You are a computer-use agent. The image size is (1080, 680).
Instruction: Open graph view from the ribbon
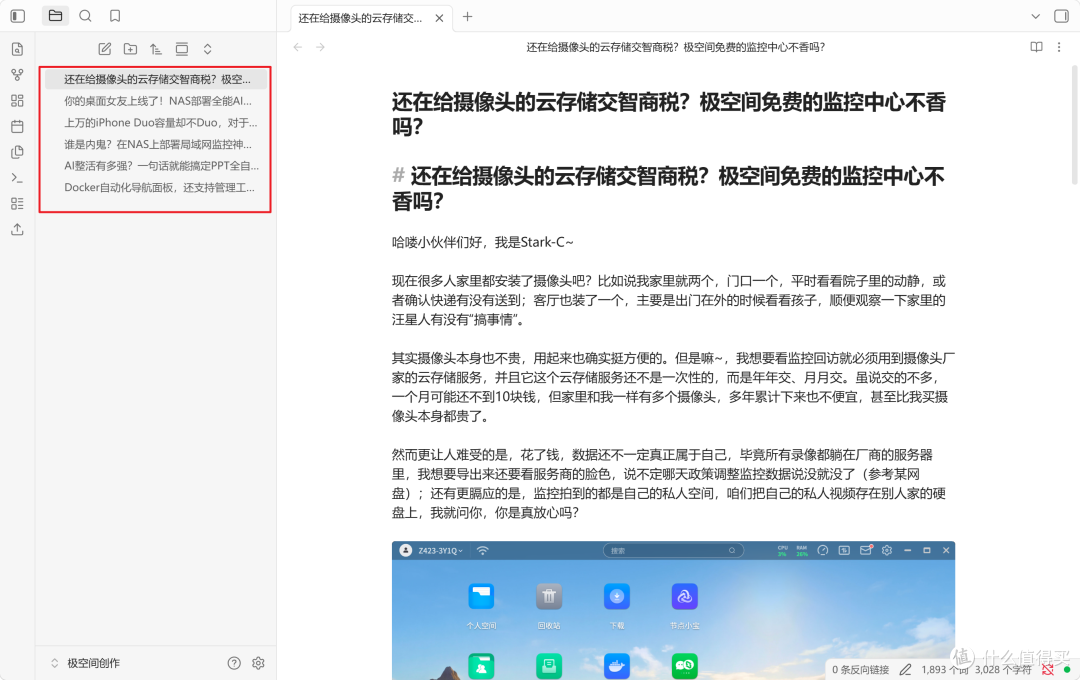pos(17,74)
